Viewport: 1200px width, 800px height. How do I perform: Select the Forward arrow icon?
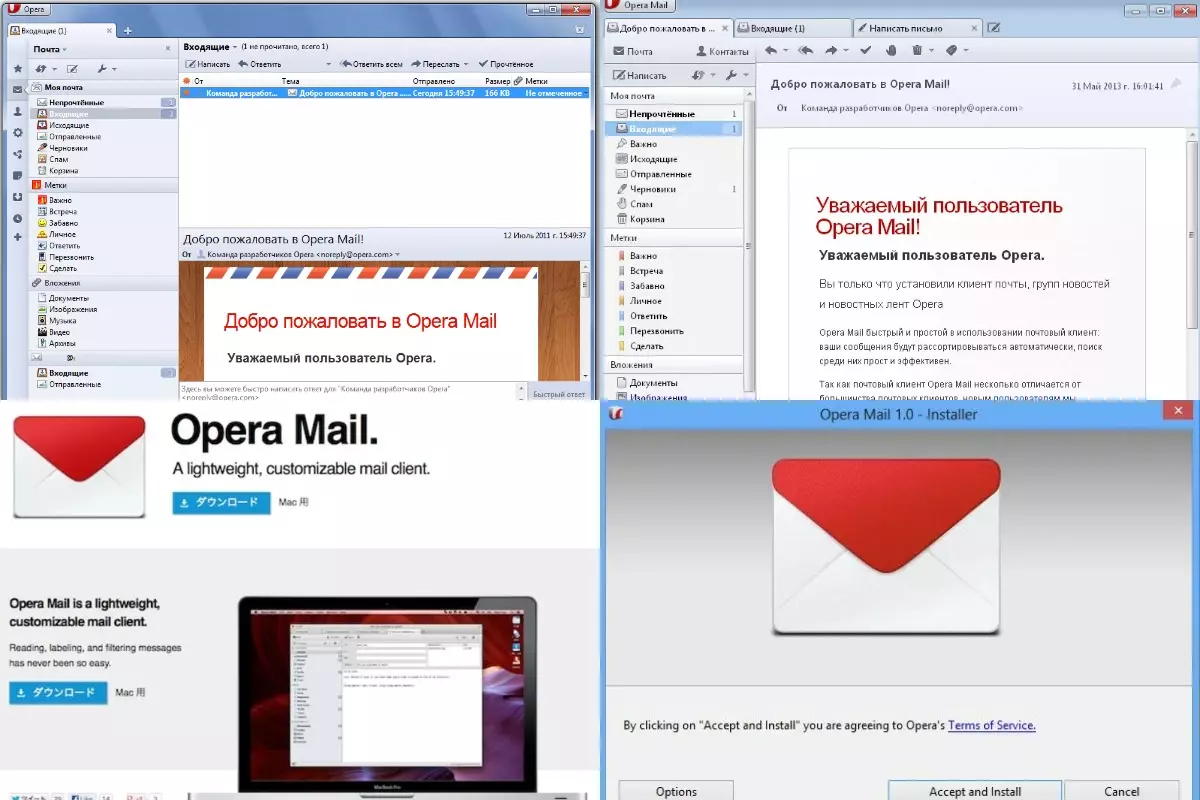click(x=831, y=49)
